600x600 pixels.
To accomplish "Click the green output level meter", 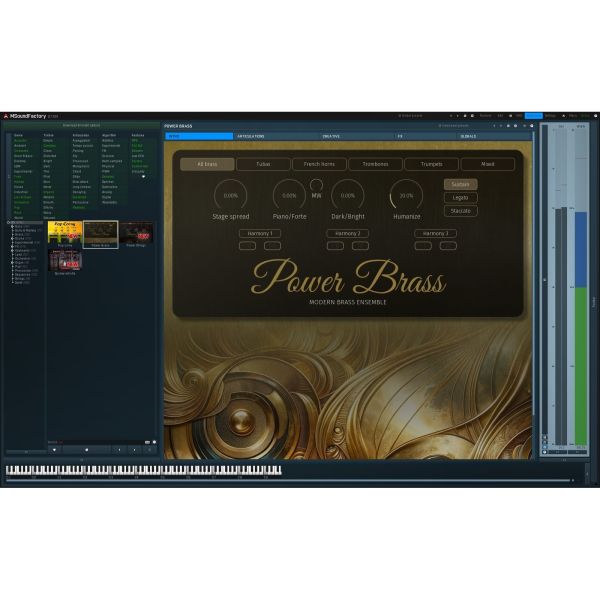I will 581,366.
